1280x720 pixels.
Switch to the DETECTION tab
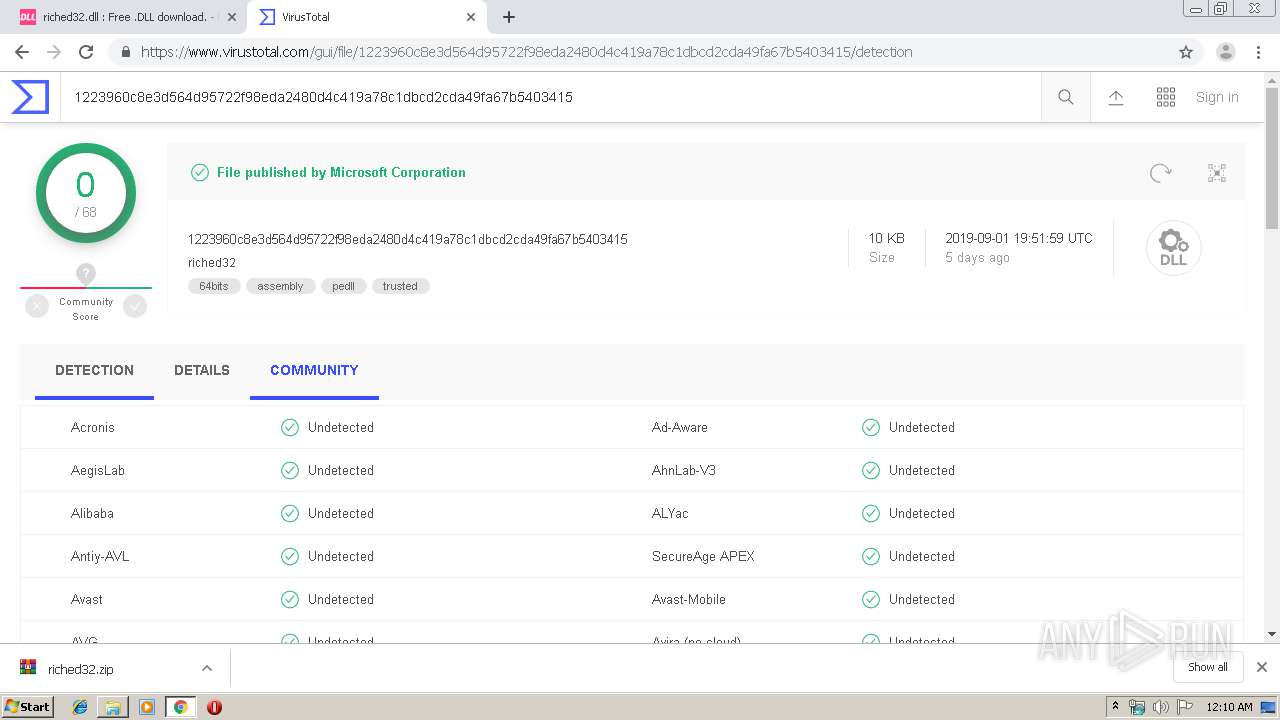tap(94, 371)
